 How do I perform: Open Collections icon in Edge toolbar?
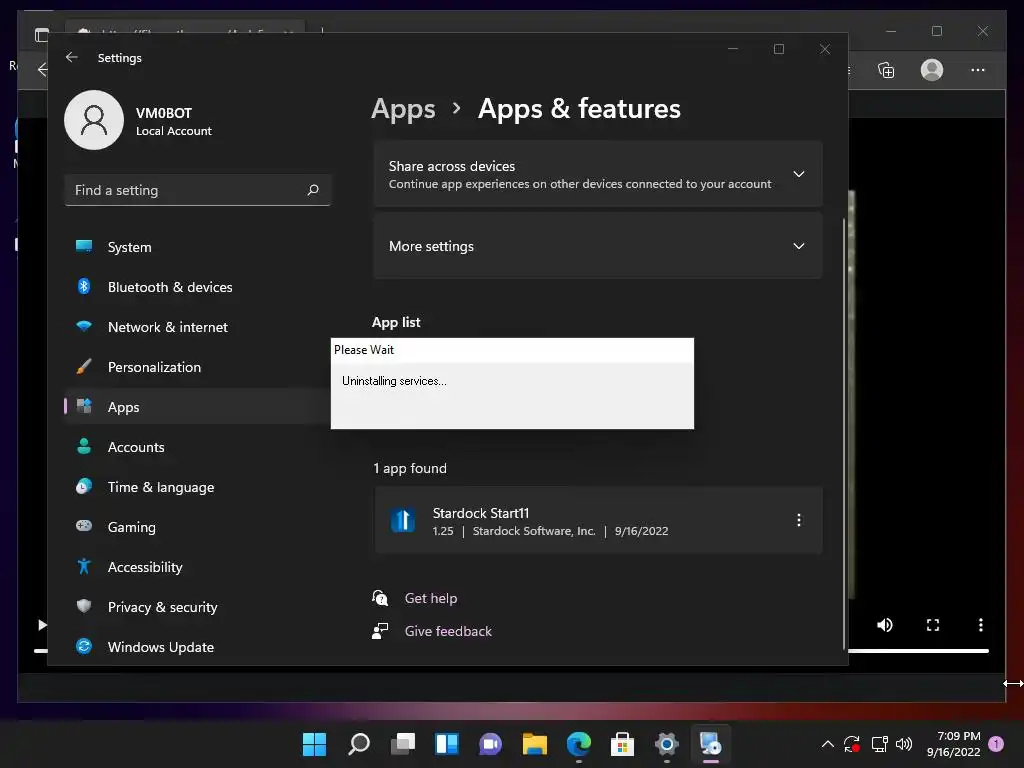[886, 70]
